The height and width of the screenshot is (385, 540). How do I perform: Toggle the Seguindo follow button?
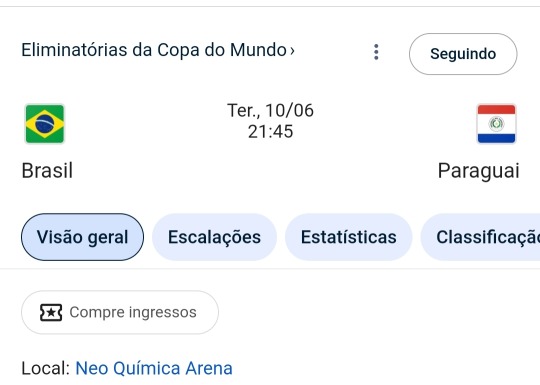463,54
